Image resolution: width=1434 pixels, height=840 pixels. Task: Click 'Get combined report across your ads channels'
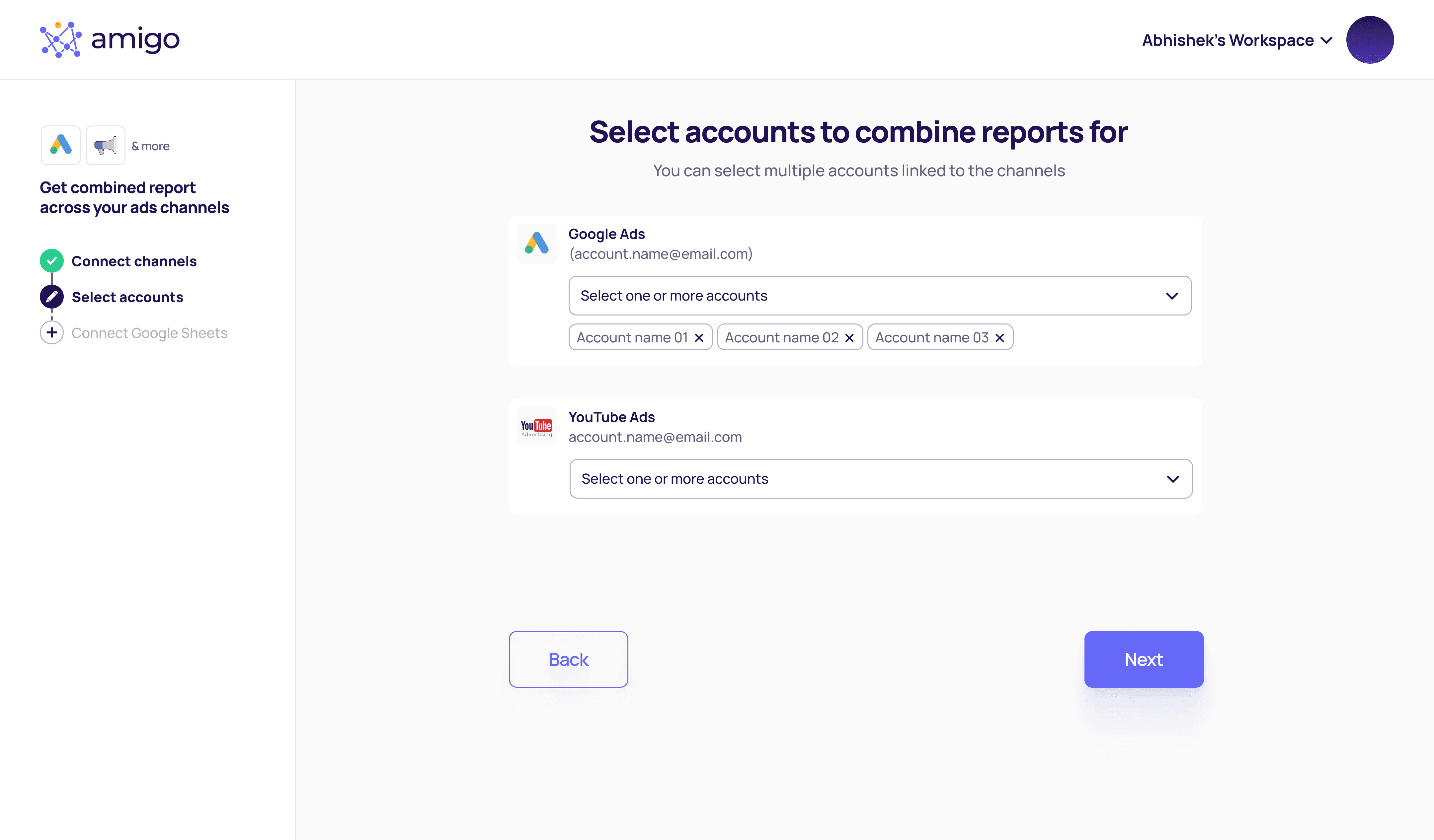coord(134,197)
